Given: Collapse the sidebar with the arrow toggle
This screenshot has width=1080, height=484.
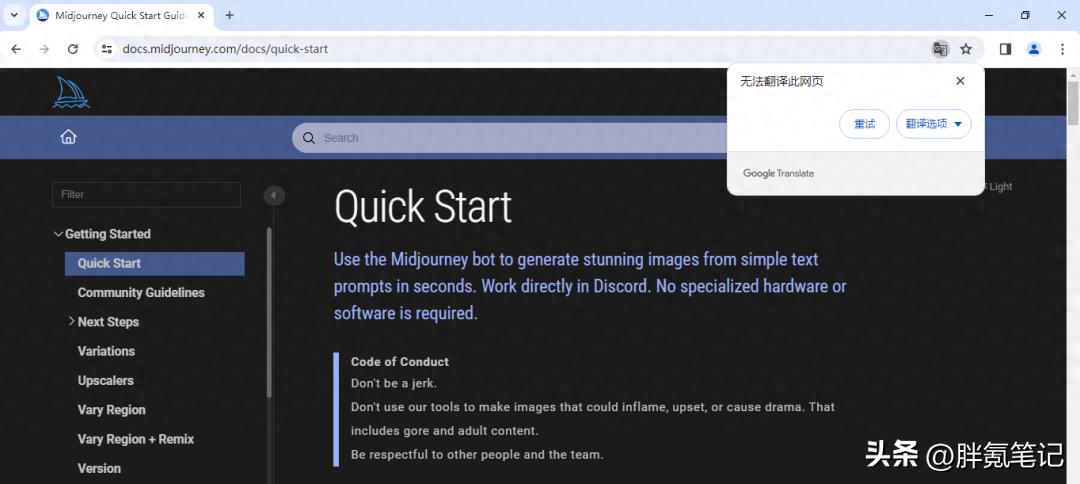Looking at the screenshot, I should click(274, 195).
